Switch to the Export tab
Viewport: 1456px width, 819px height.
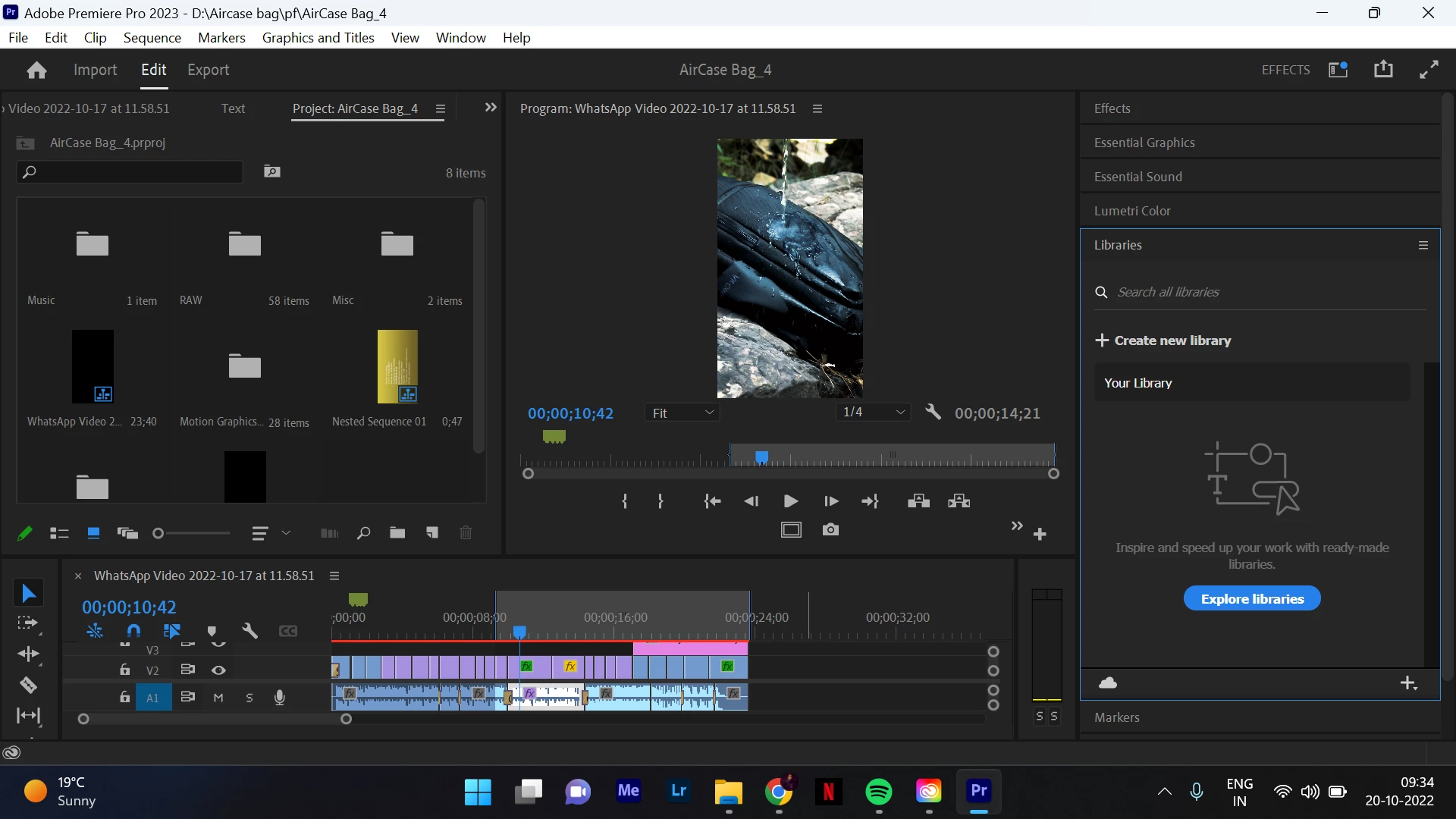[x=208, y=70]
